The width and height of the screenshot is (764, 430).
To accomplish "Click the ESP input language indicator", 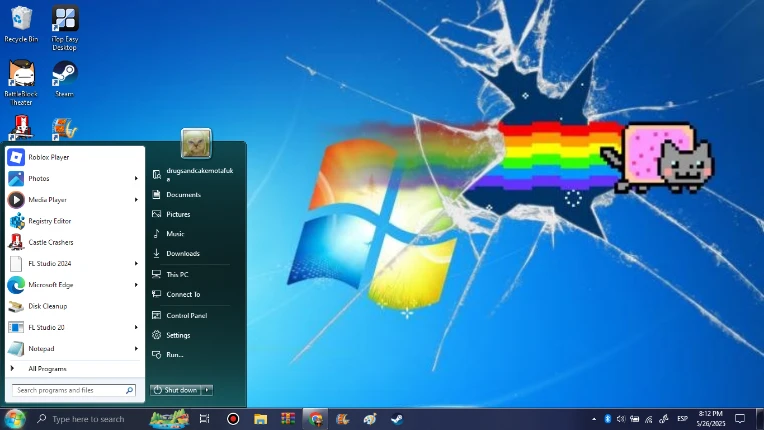I will [x=682, y=419].
